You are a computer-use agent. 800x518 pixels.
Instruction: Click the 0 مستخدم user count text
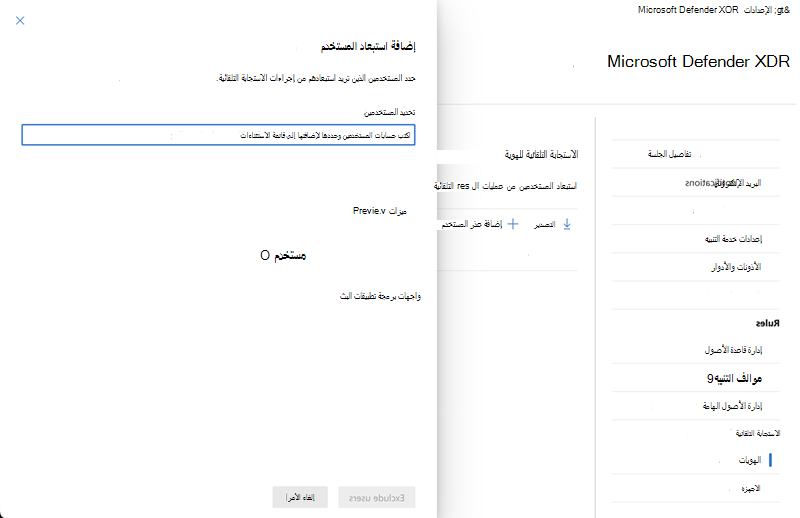tap(283, 255)
